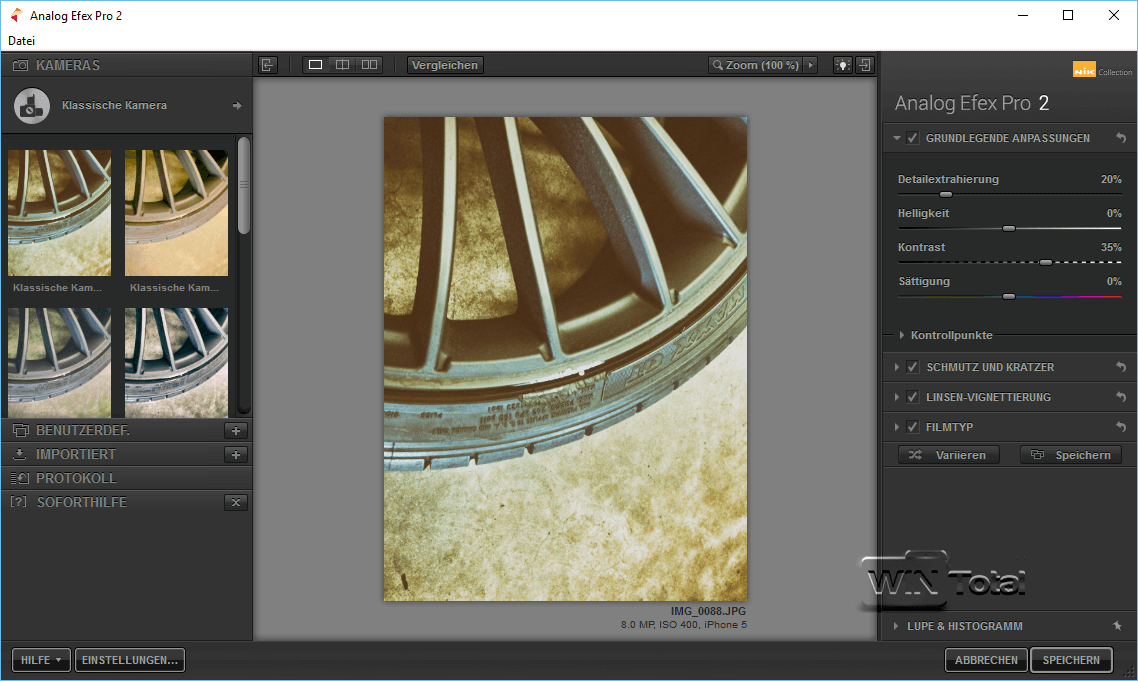Toggle the Linsen-Vignettierung checkbox

point(913,397)
